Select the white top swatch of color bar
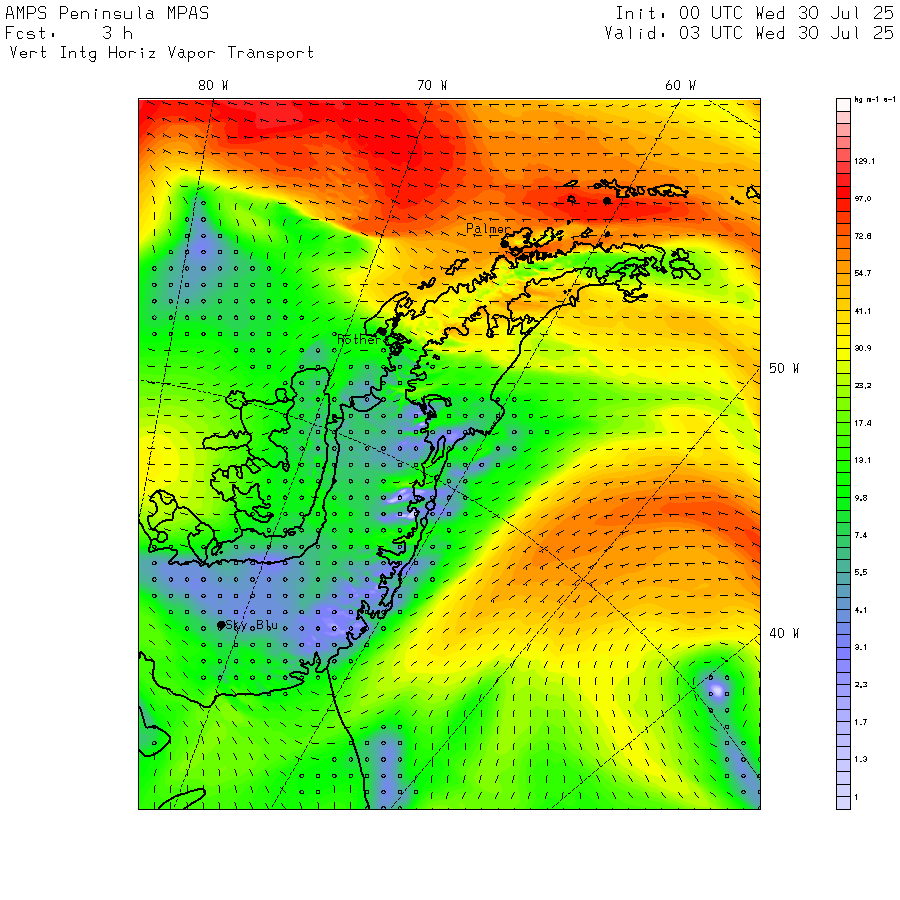Image resolution: width=900 pixels, height=900 pixels. click(x=843, y=105)
